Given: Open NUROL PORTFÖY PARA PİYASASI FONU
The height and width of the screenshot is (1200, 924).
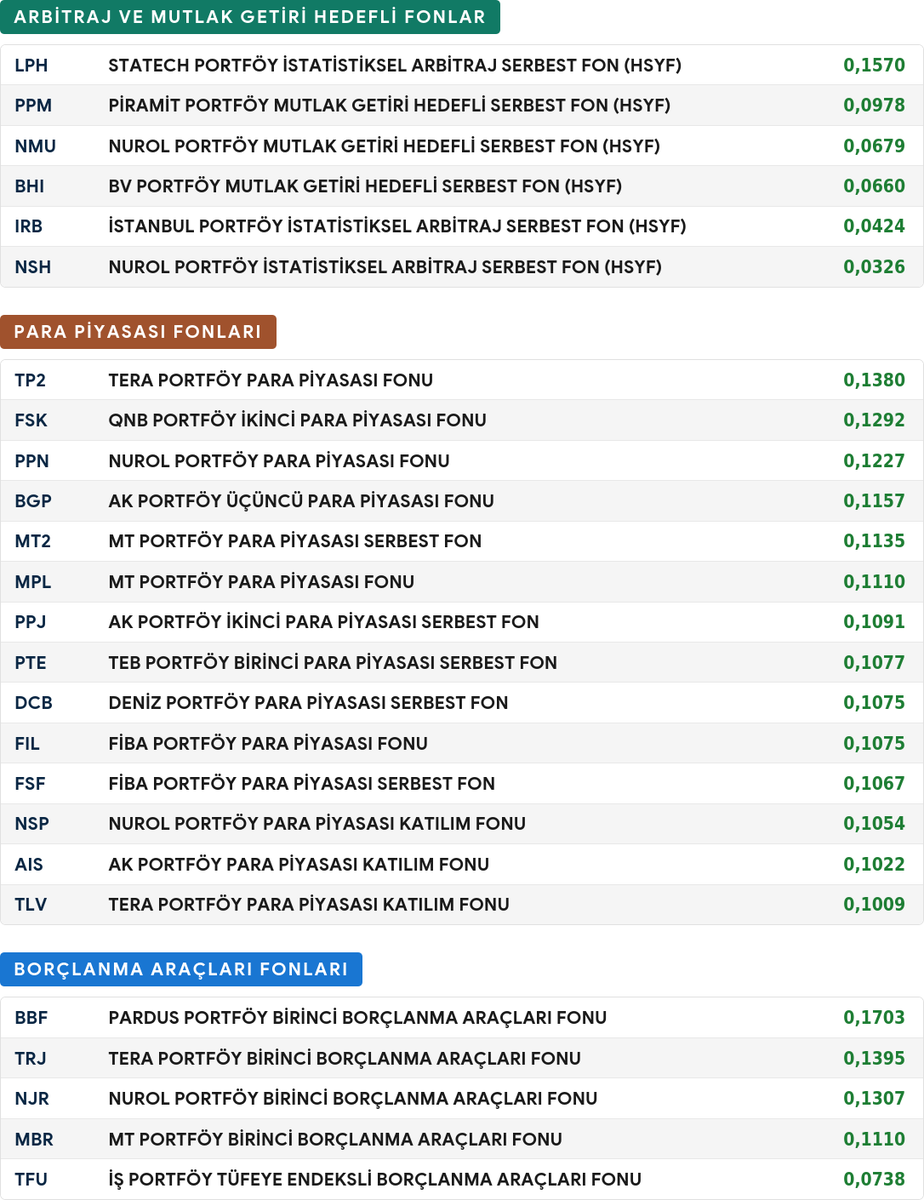Looking at the screenshot, I should pos(279,461).
